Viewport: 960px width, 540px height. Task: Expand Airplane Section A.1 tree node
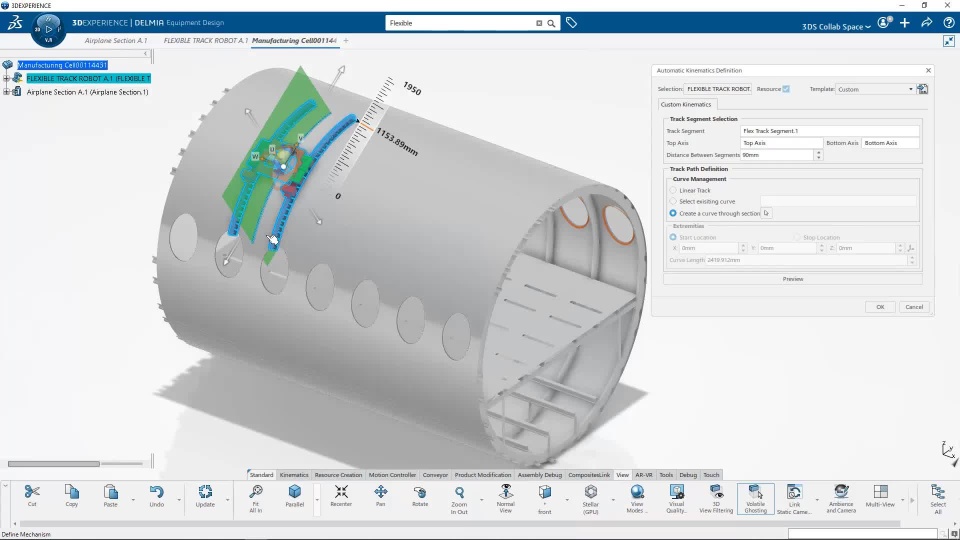pyautogui.click(x=6, y=92)
